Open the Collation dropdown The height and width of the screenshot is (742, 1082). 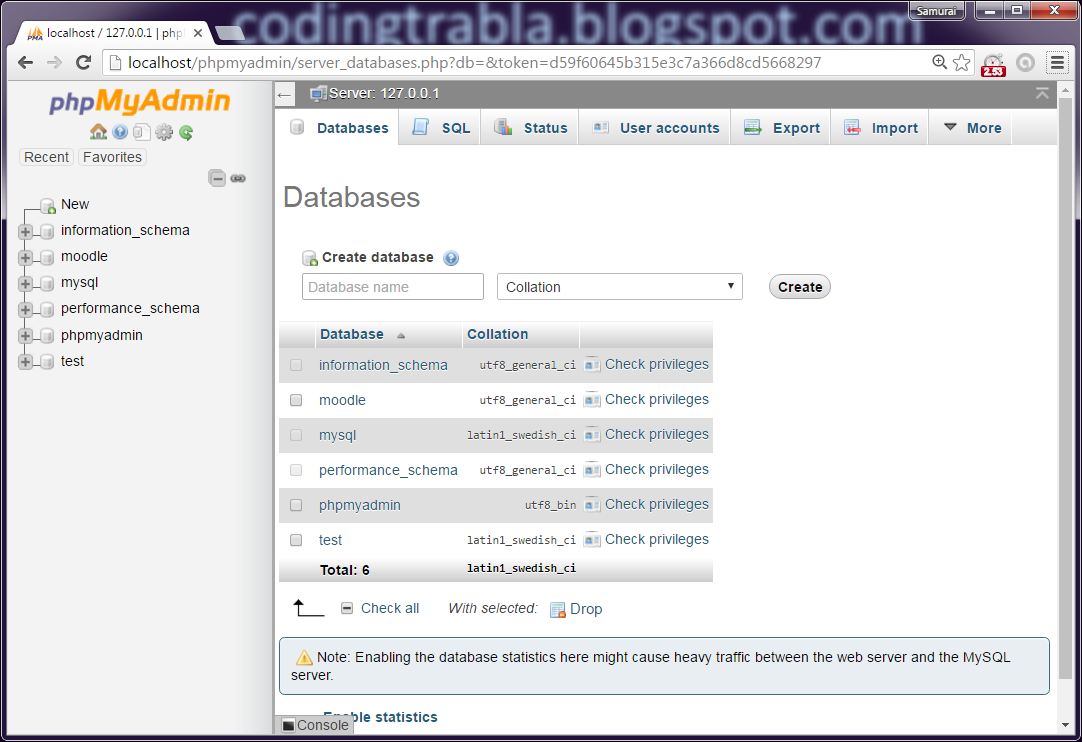click(x=620, y=286)
